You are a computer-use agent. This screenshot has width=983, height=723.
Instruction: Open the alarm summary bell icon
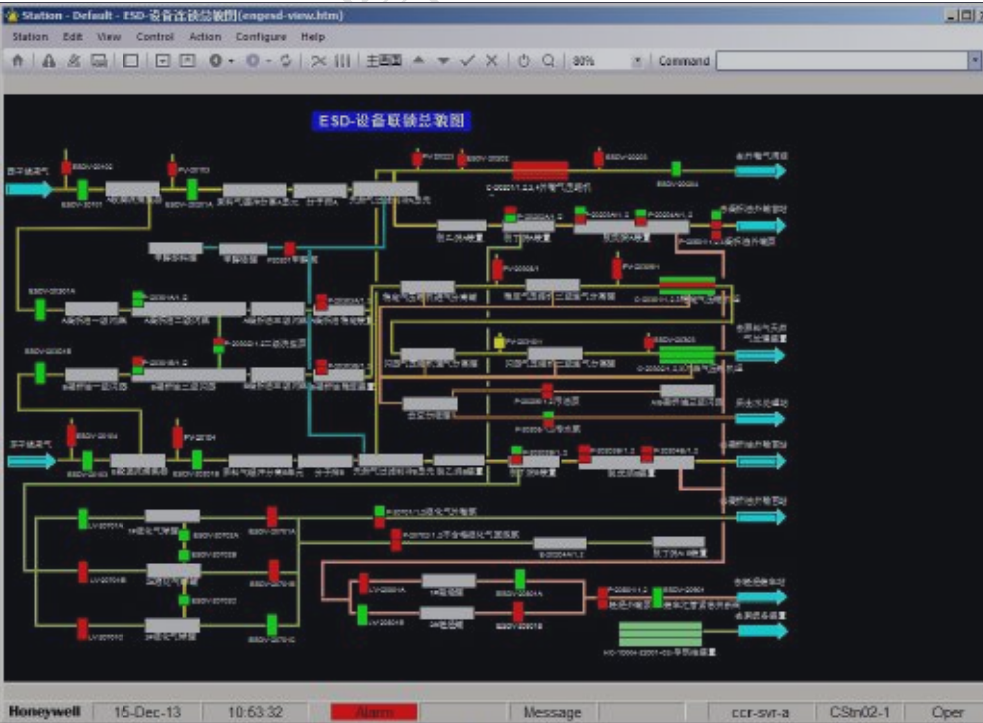[48, 61]
